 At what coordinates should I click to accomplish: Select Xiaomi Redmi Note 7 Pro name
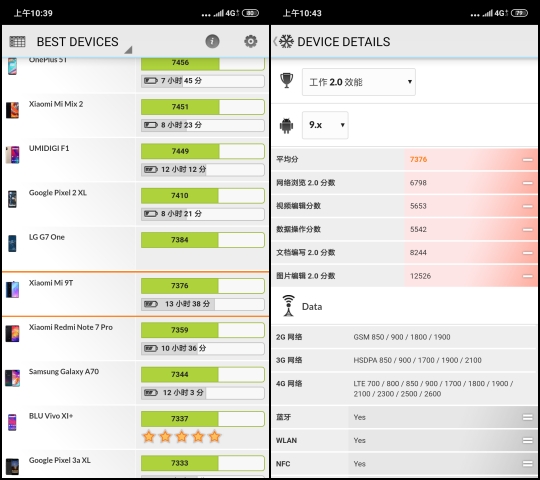[x=71, y=327]
